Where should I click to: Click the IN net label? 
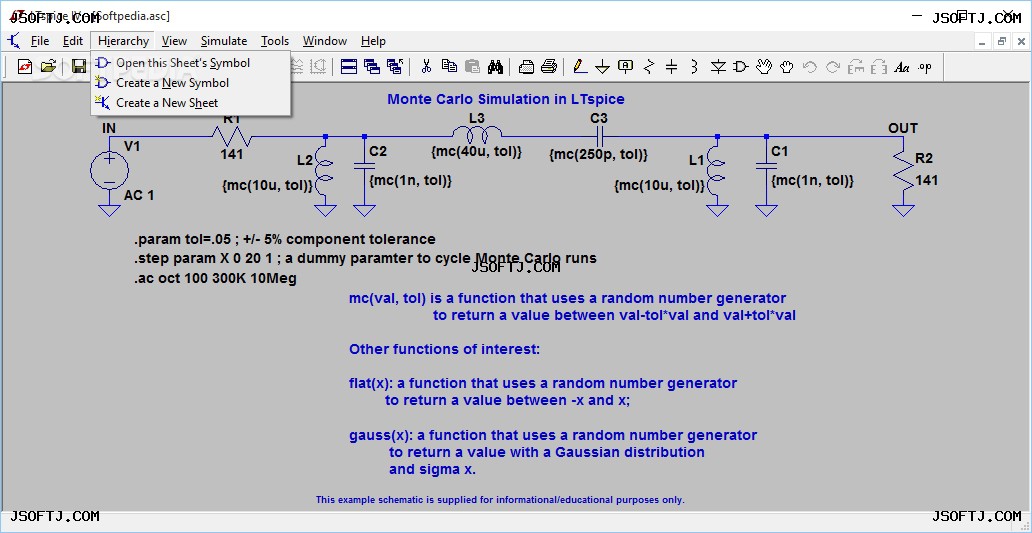pyautogui.click(x=109, y=128)
